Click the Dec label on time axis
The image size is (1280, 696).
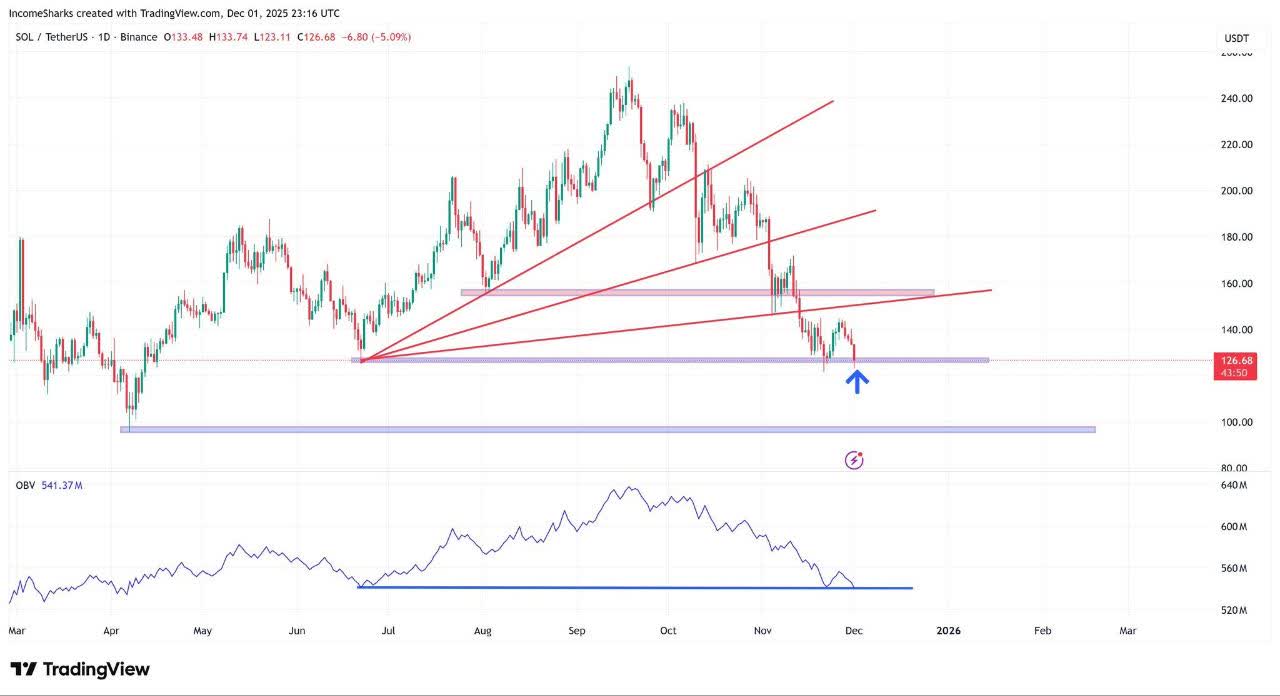pos(853,631)
